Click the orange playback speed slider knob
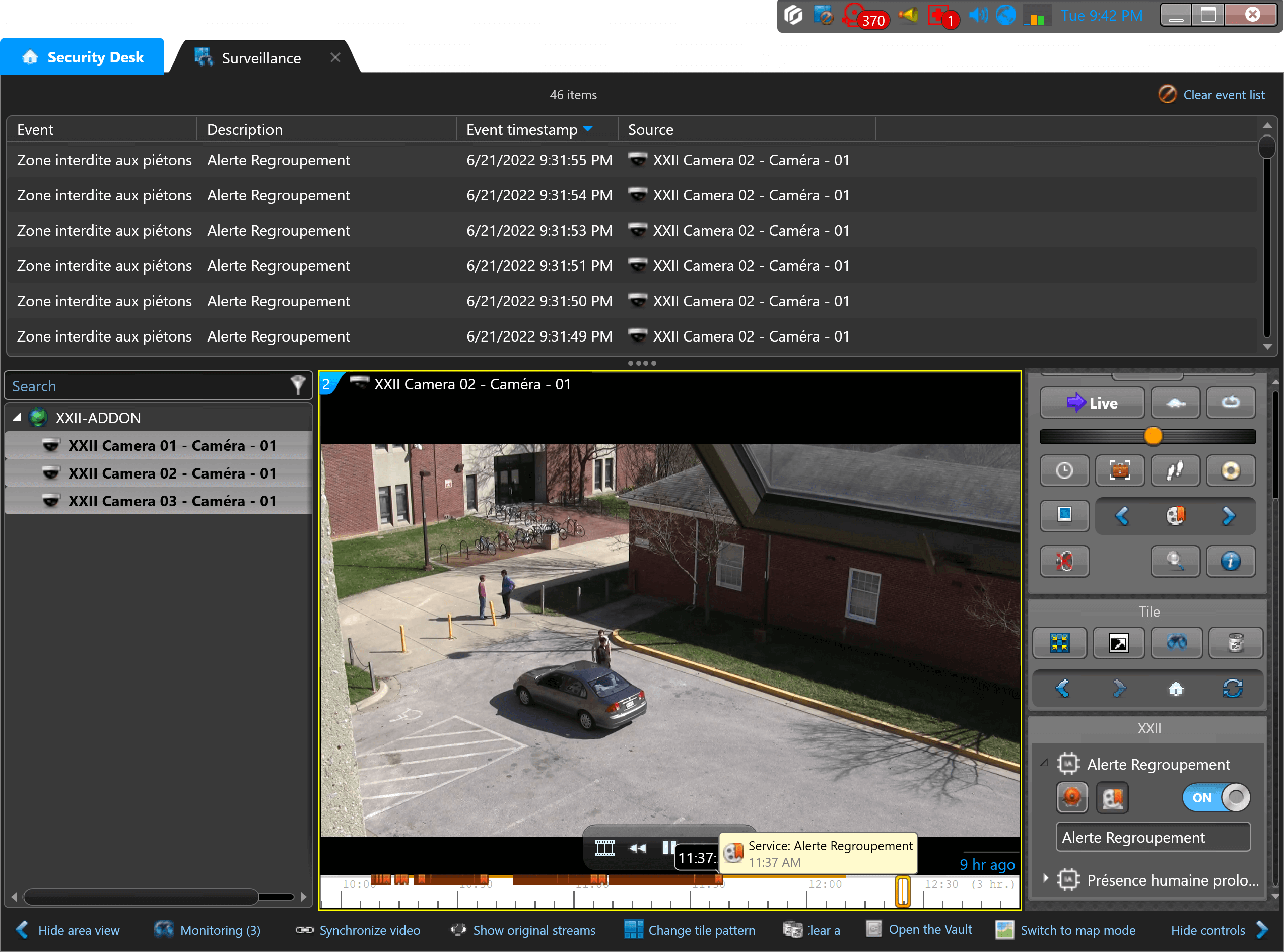Screen dimensions: 1284x952 click(1153, 436)
